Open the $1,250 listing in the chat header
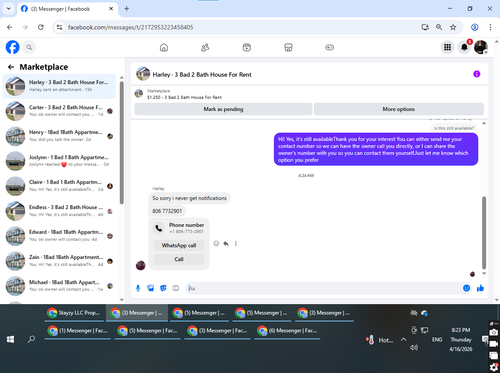This screenshot has width=500, height=373. coord(184,97)
